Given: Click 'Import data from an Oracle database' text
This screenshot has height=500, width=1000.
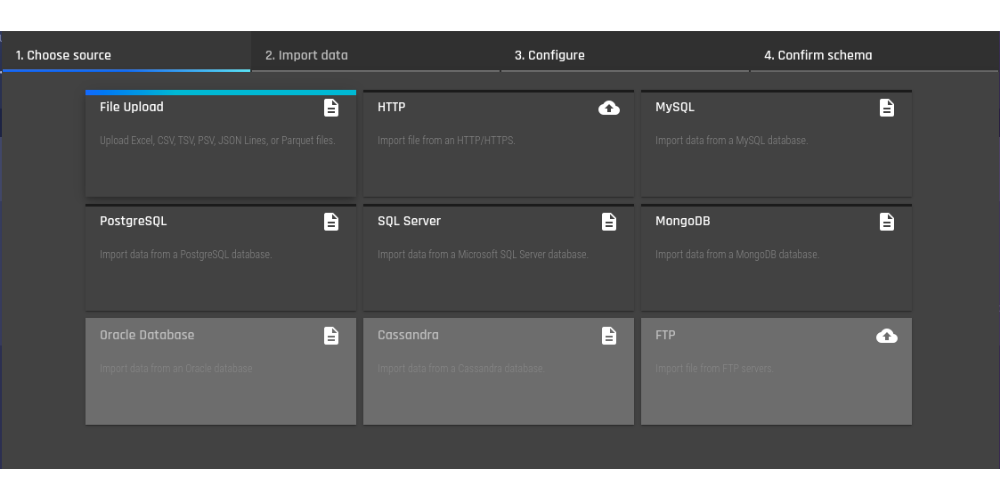Looking at the screenshot, I should click(175, 369).
